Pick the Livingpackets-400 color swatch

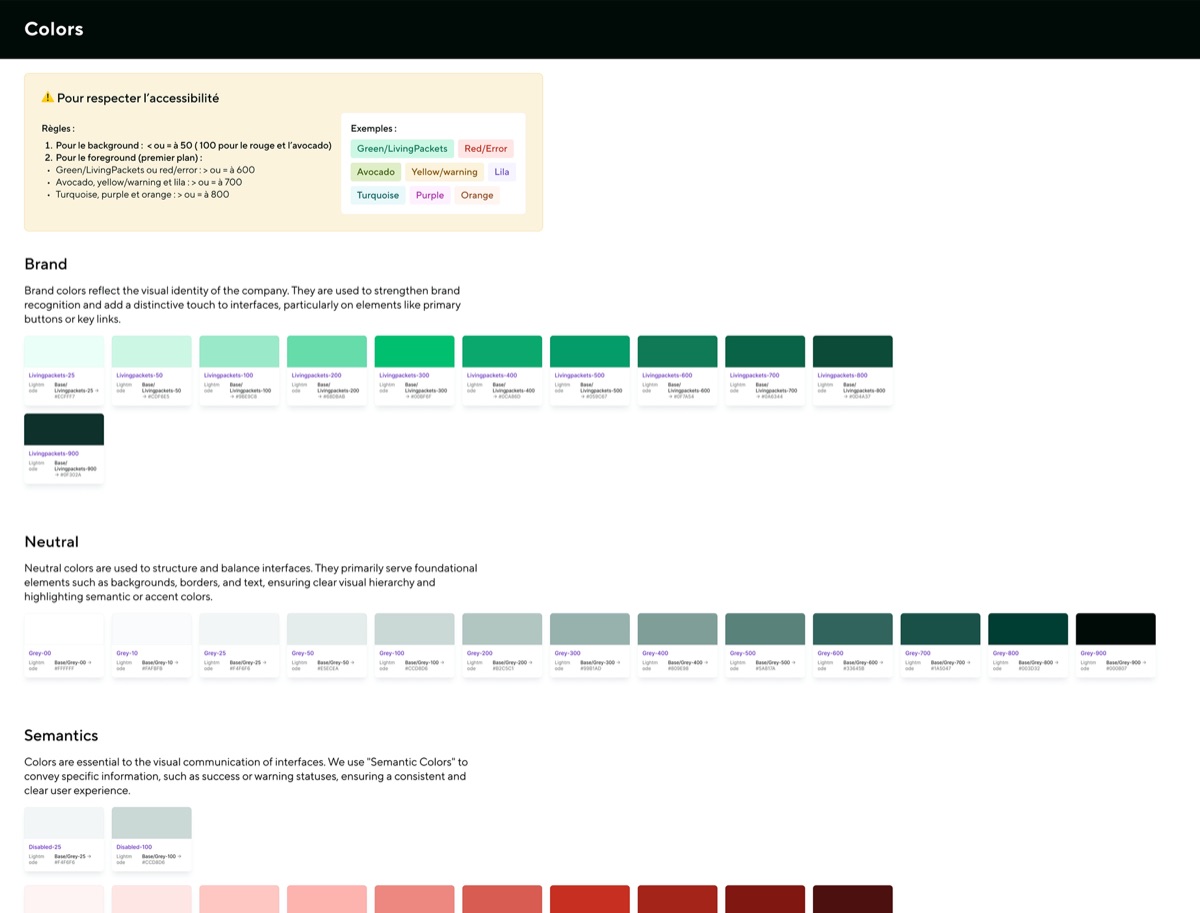click(x=502, y=351)
